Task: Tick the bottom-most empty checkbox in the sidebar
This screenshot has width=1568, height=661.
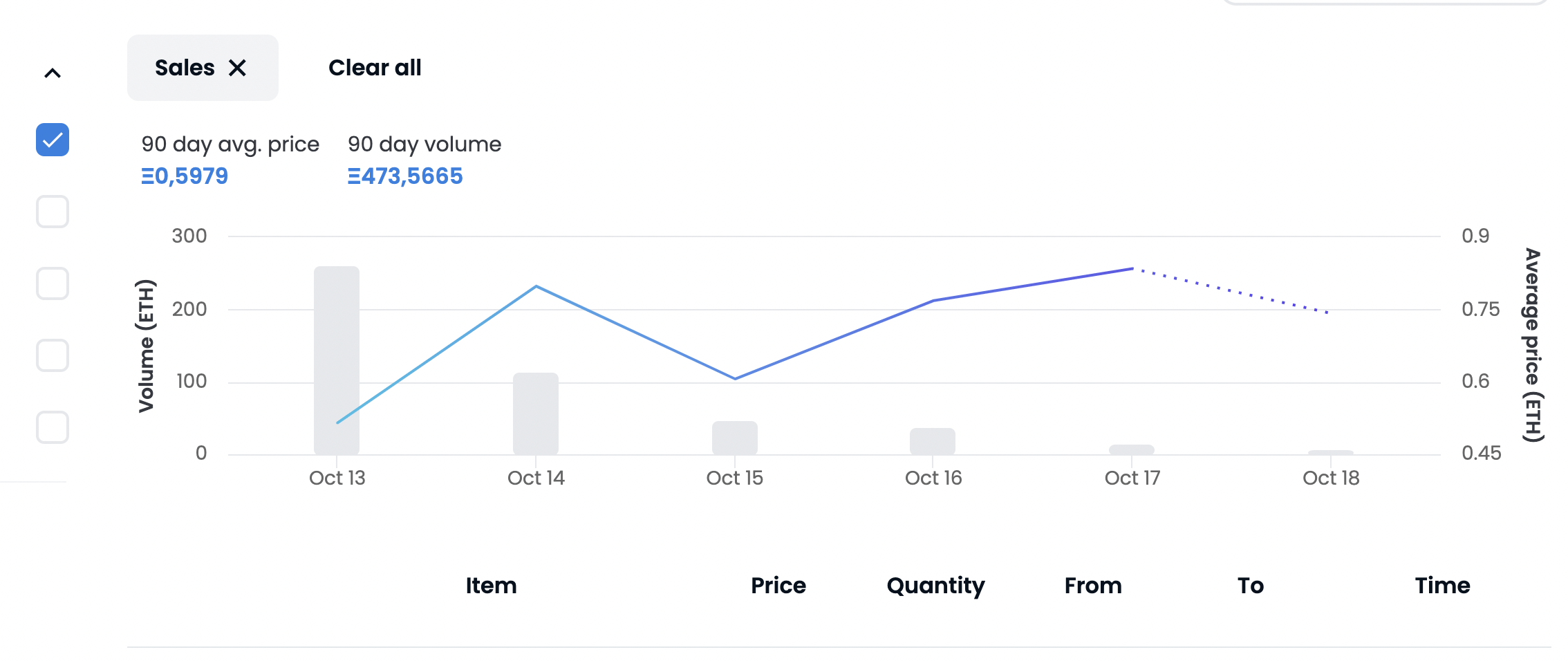Action: [x=53, y=427]
